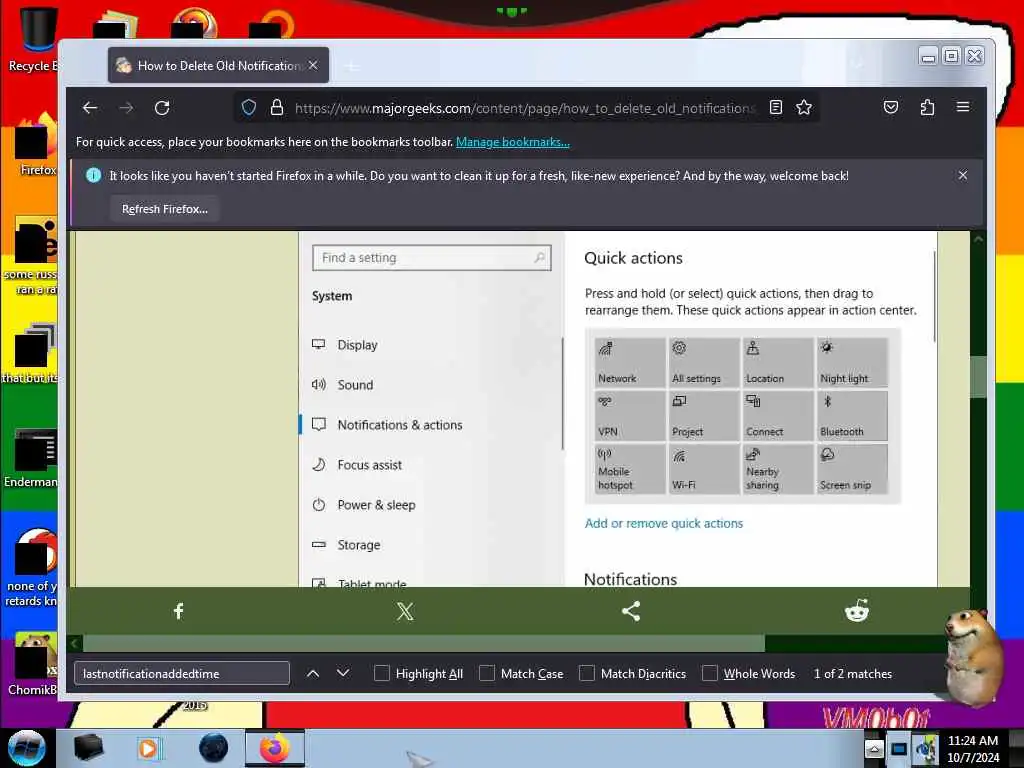
Task: Close the How to Delete Old Notifications tab
Action: (313, 65)
